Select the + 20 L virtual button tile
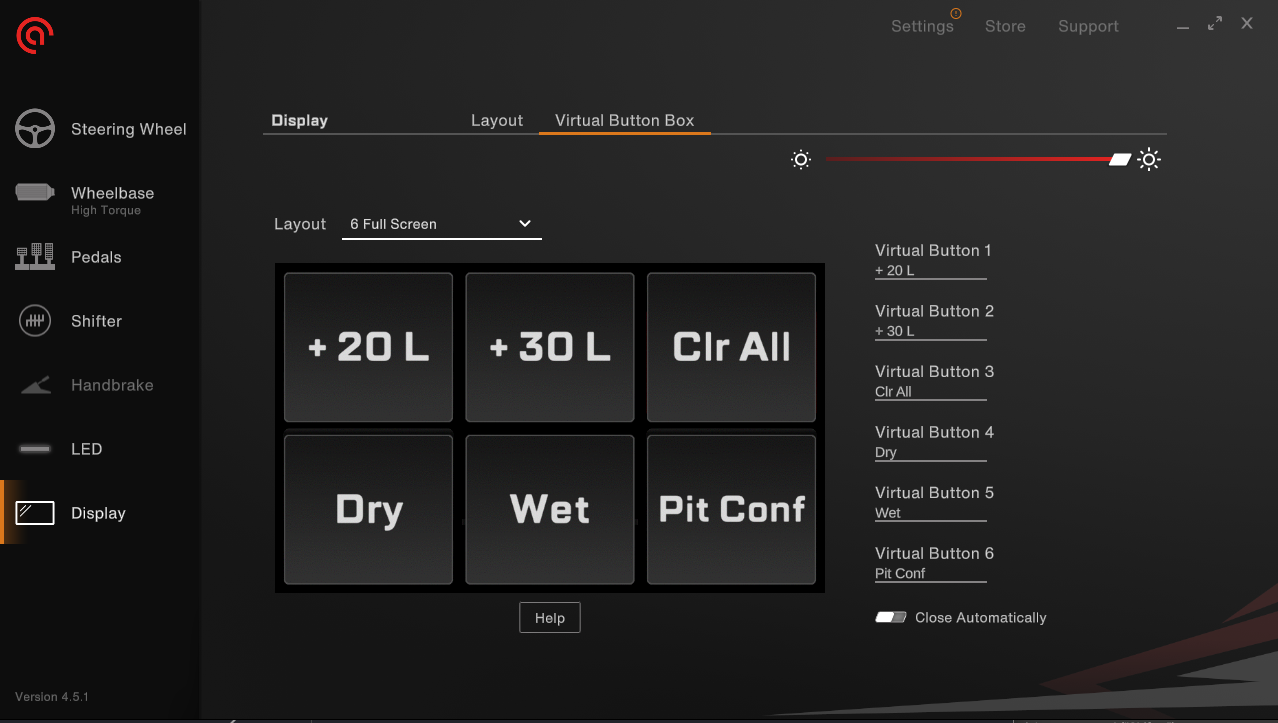The width and height of the screenshot is (1278, 723). (x=368, y=347)
